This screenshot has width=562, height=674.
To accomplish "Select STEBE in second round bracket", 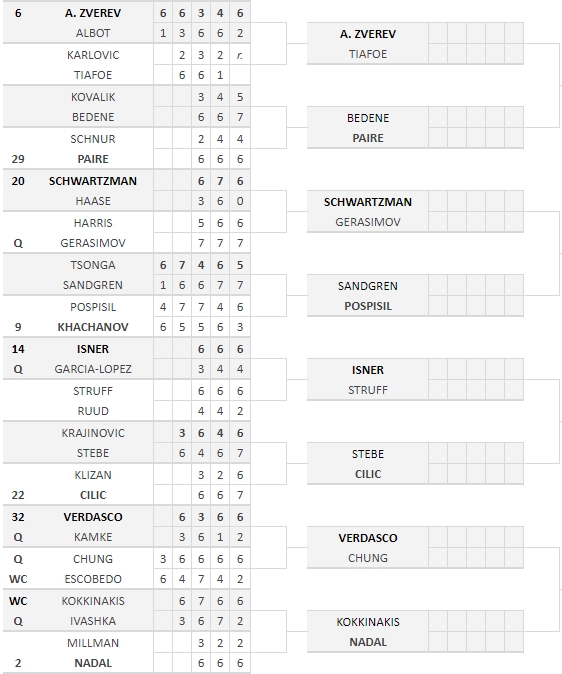I will click(368, 454).
